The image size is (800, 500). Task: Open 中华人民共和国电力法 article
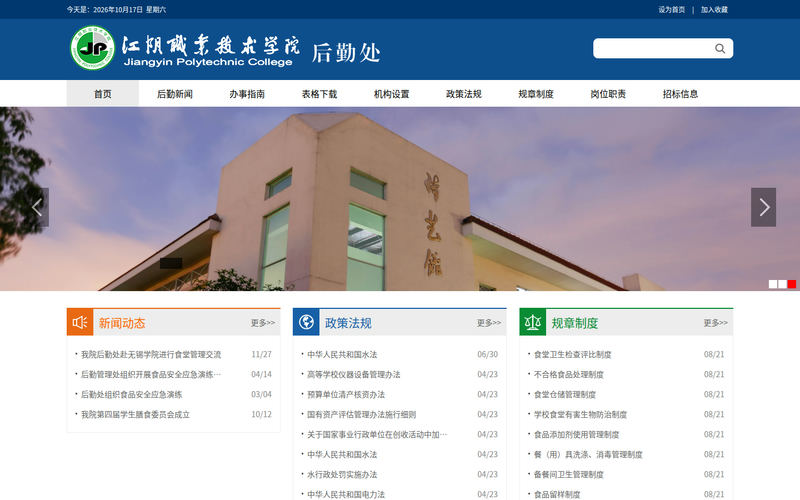[x=346, y=494]
